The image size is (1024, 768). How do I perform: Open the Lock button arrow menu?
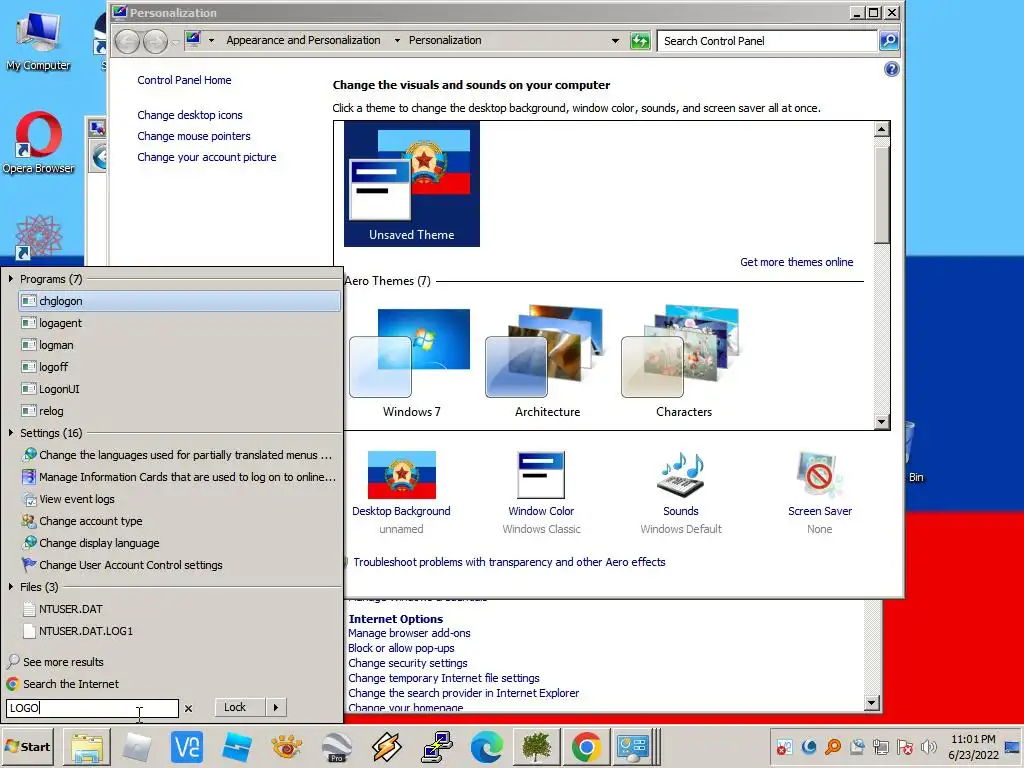[x=276, y=707]
